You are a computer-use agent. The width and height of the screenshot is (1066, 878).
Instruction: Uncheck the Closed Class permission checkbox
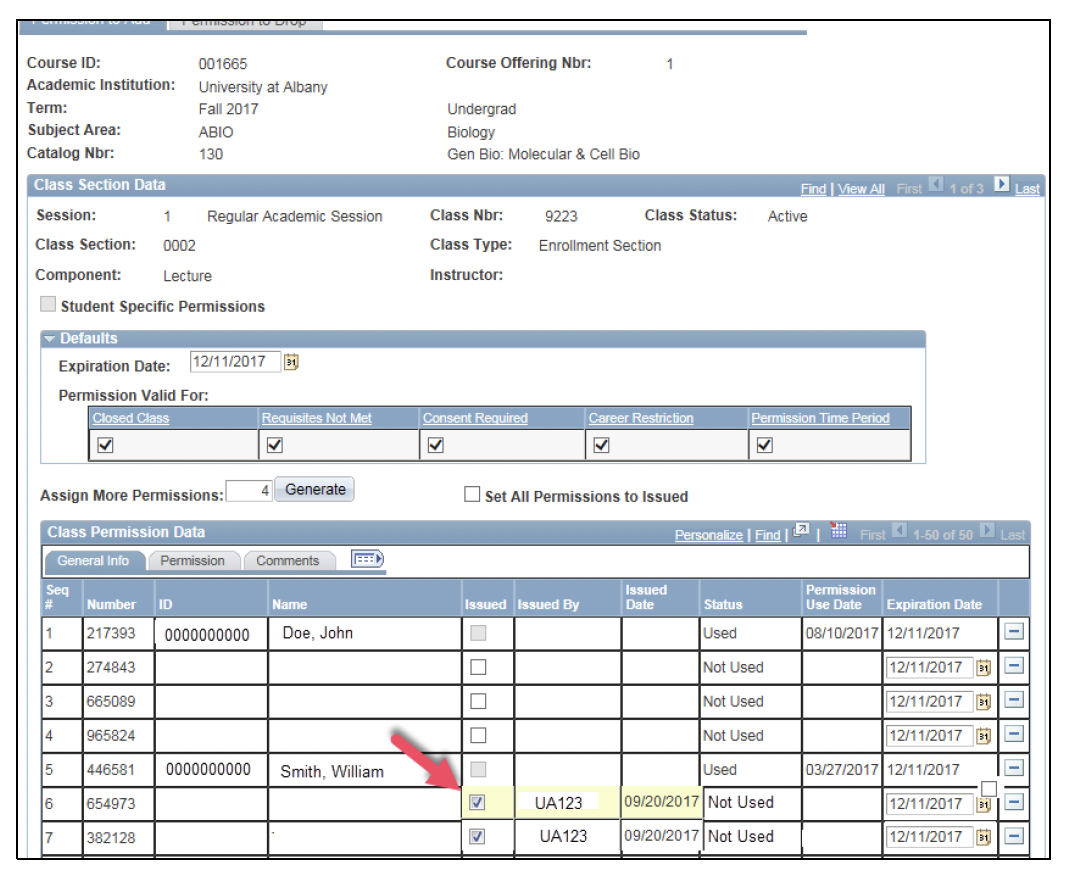click(x=105, y=446)
